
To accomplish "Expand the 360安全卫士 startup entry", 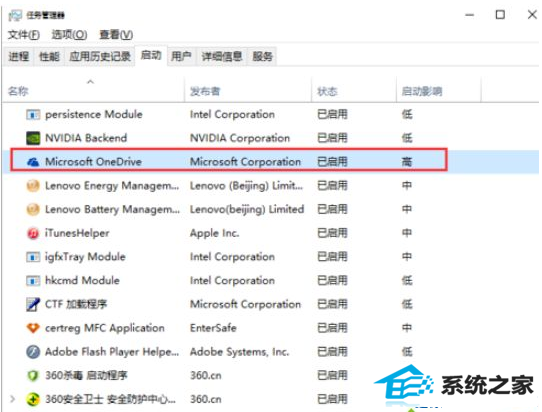I will pyautogui.click(x=12, y=399).
